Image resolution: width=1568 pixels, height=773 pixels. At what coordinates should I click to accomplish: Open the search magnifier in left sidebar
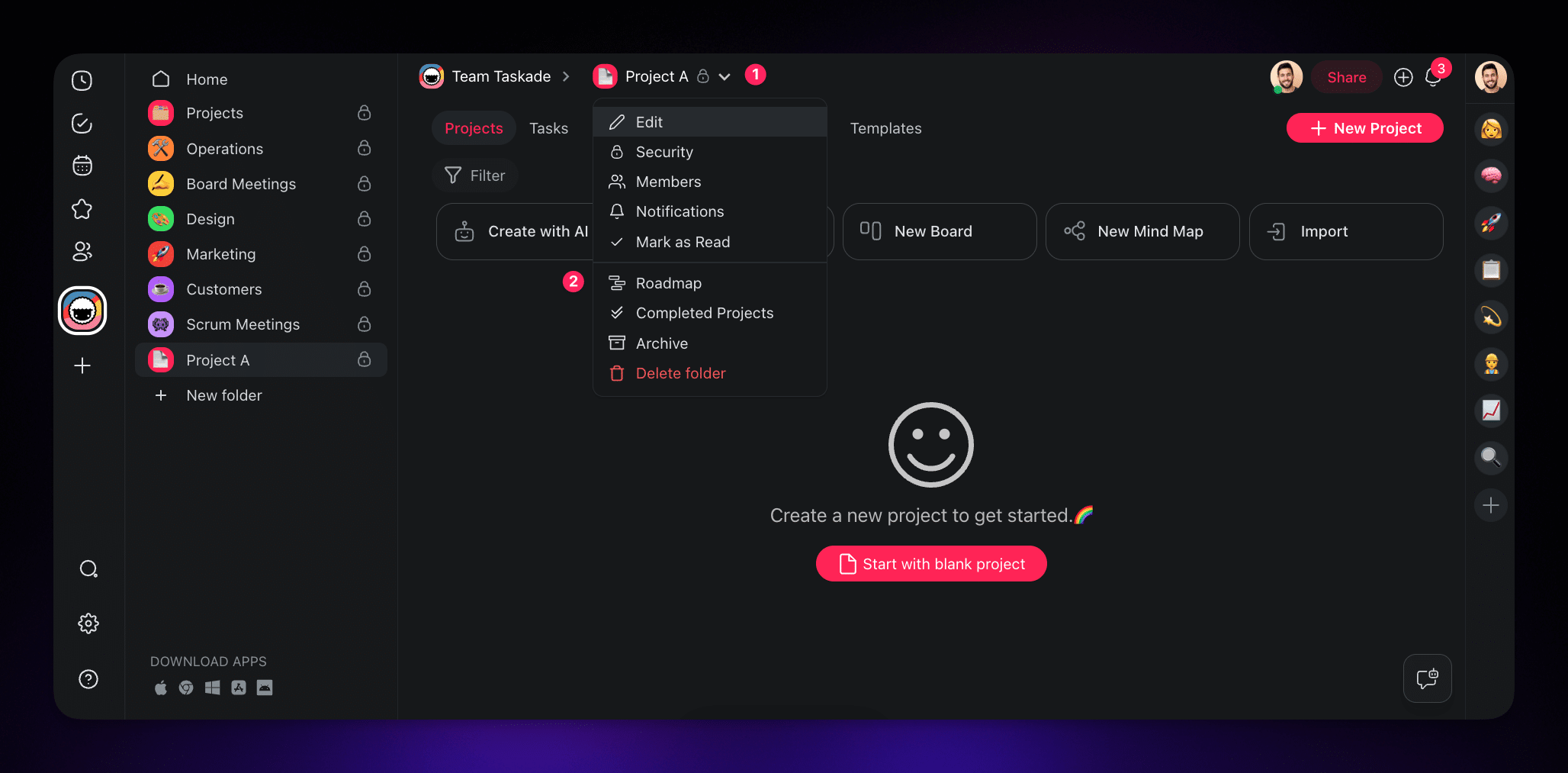tap(88, 569)
